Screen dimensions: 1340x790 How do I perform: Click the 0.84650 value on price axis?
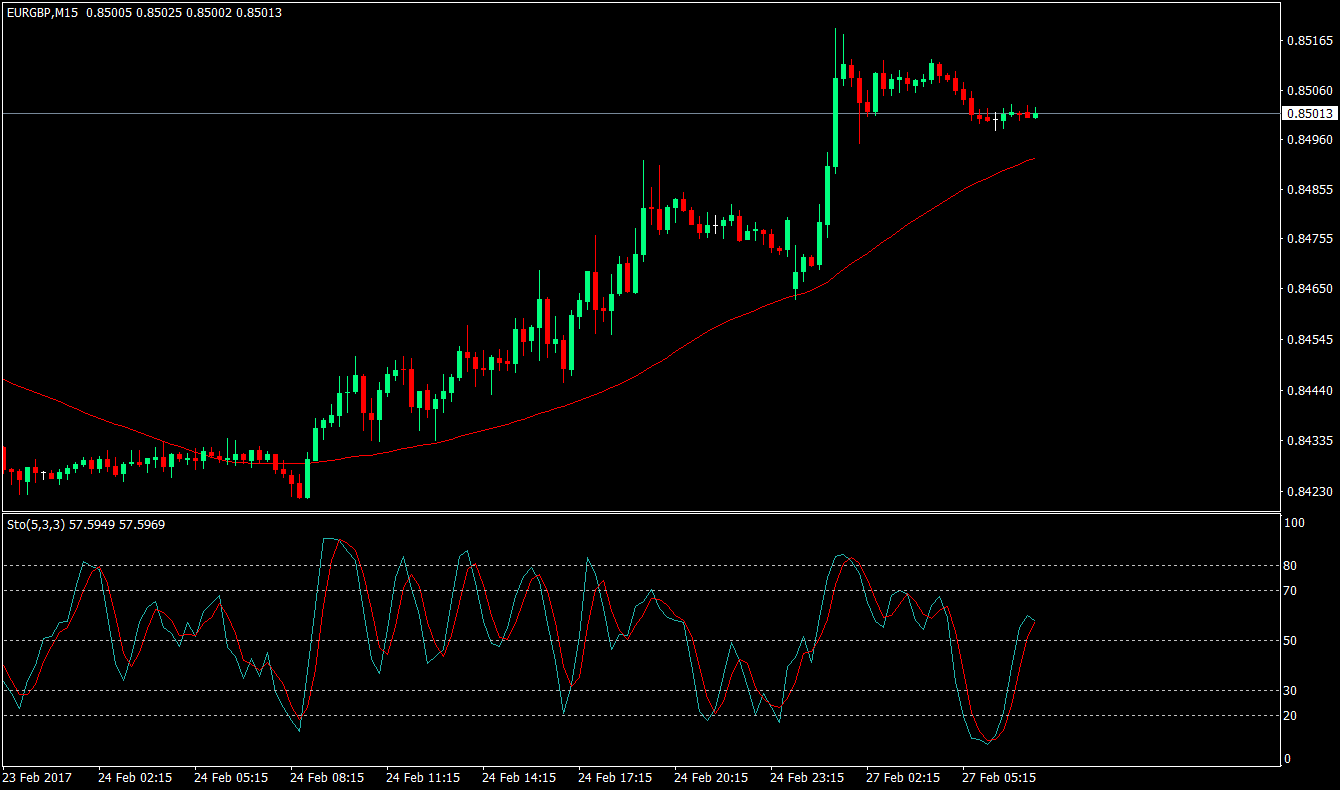(1308, 290)
